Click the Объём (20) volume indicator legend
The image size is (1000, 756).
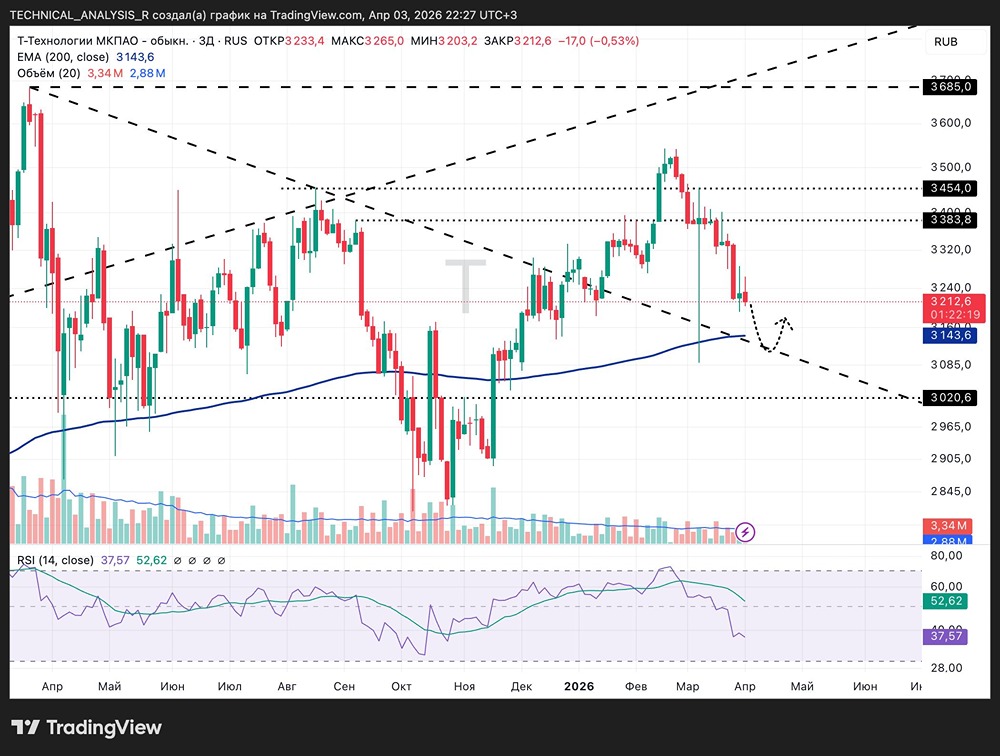pos(50,73)
